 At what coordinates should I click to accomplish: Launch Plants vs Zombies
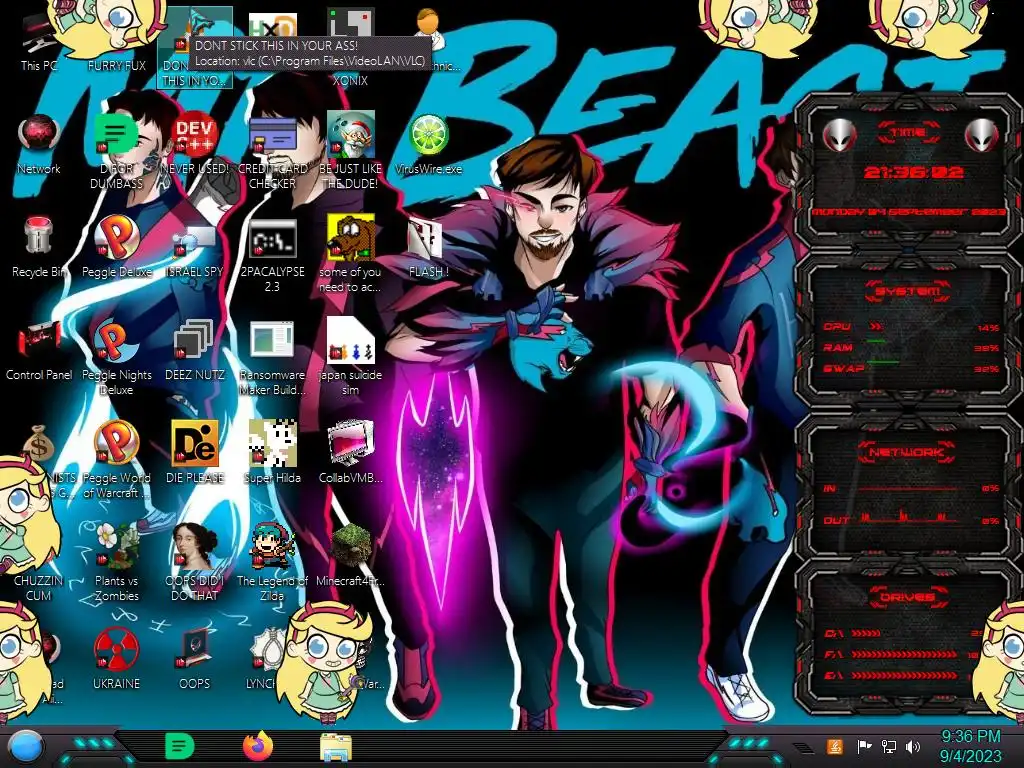click(116, 563)
